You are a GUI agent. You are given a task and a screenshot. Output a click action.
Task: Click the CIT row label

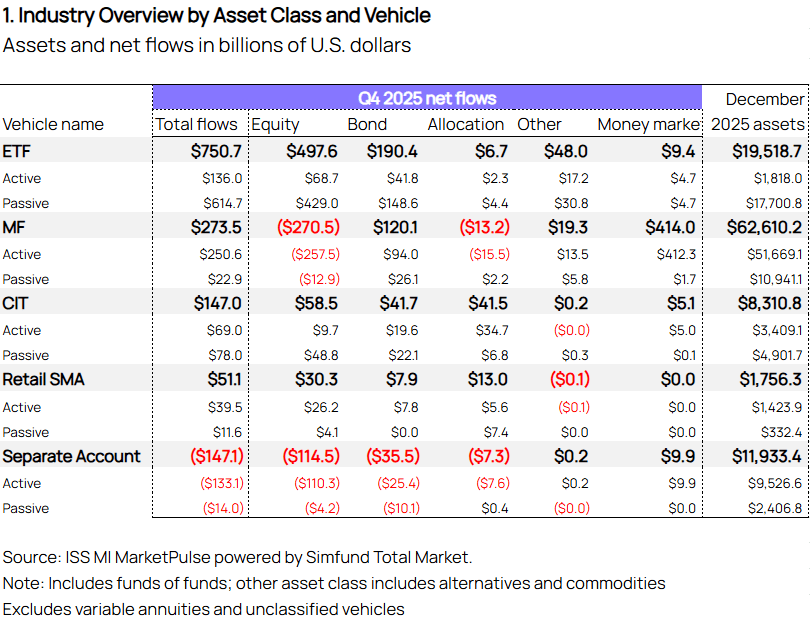click(15, 303)
